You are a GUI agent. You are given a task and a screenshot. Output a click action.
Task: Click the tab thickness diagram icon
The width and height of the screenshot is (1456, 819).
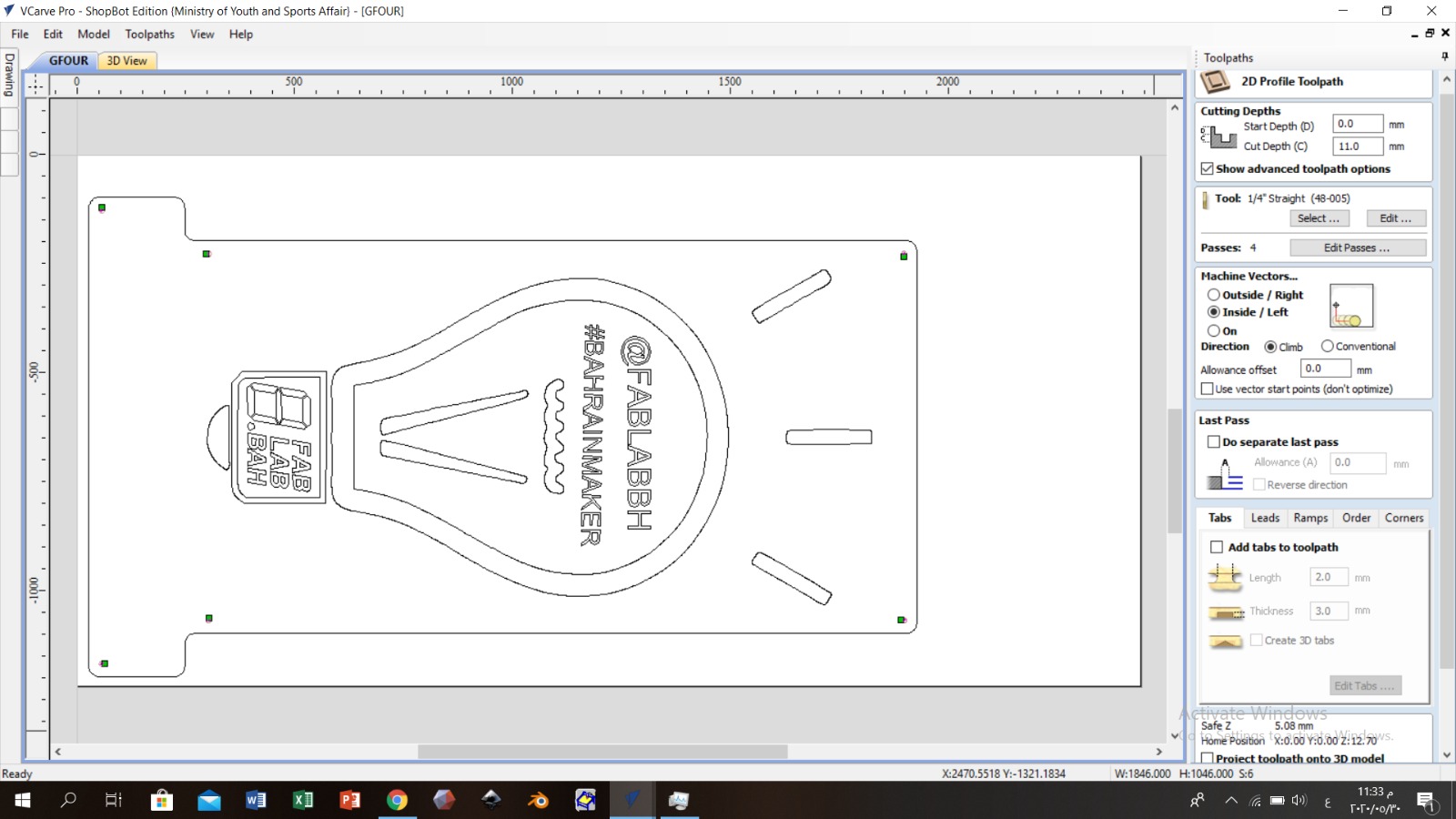point(1225,612)
